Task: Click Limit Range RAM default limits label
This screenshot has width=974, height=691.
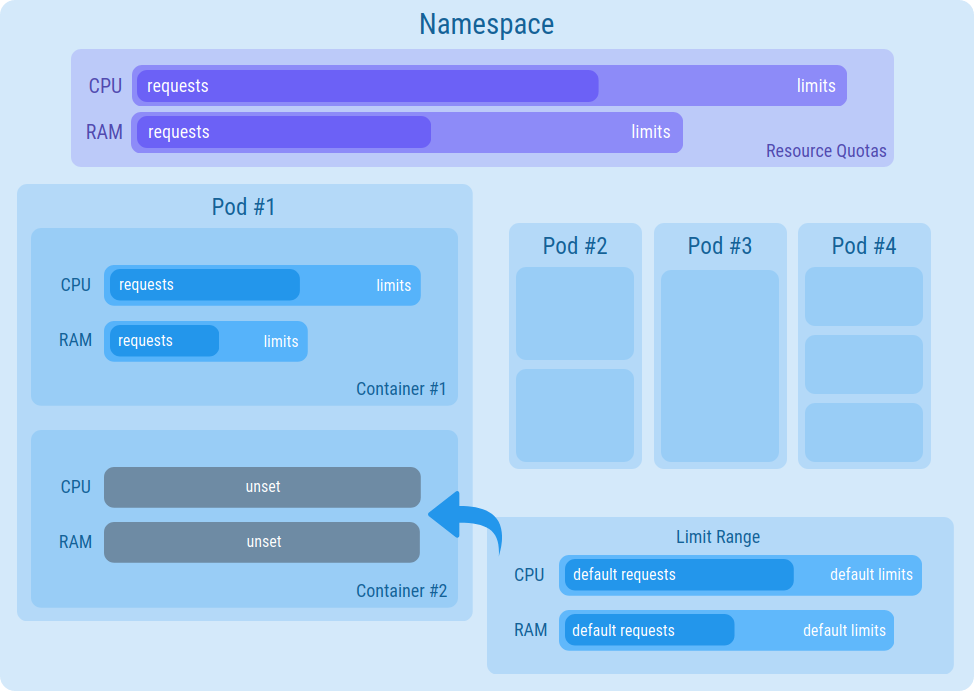Action: 844,631
